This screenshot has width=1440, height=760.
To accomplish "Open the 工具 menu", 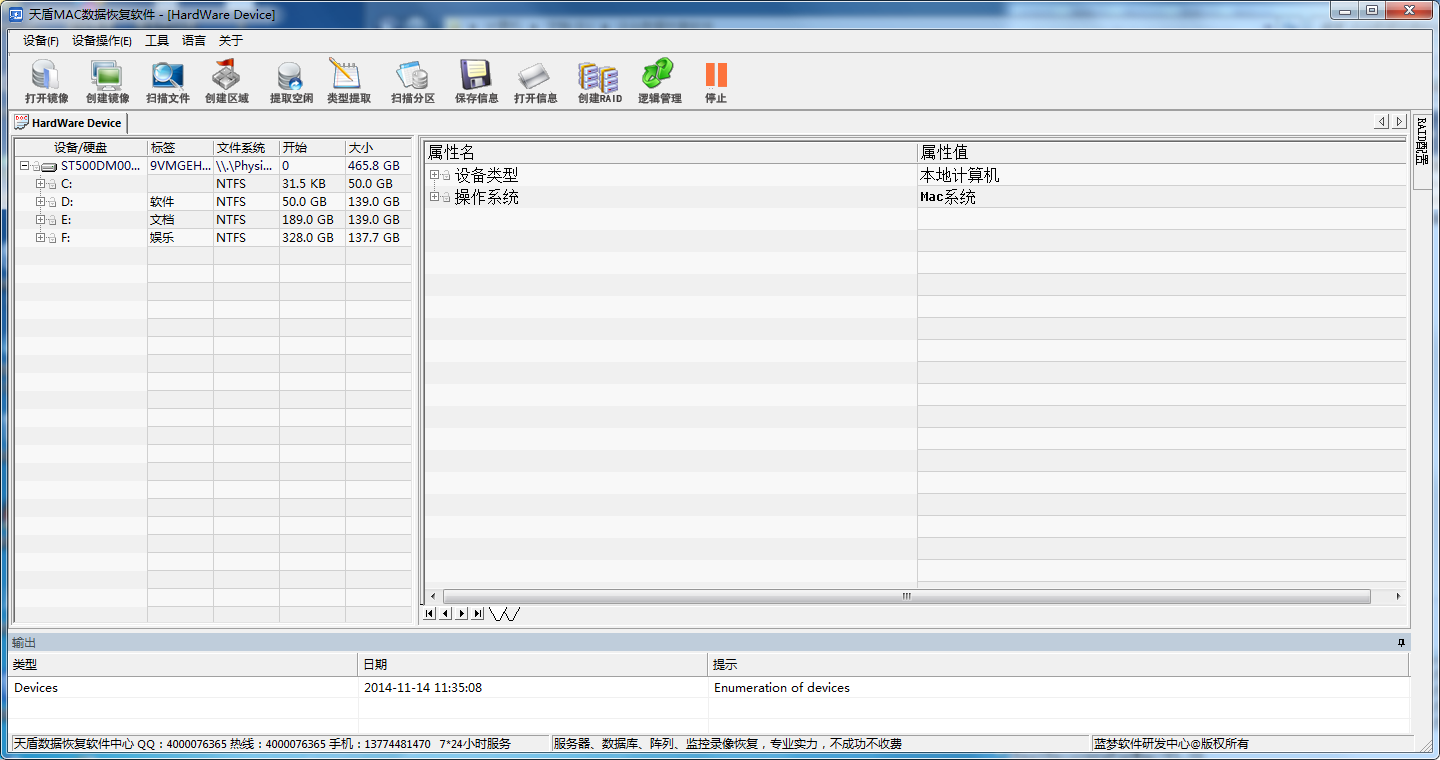I will (157, 41).
